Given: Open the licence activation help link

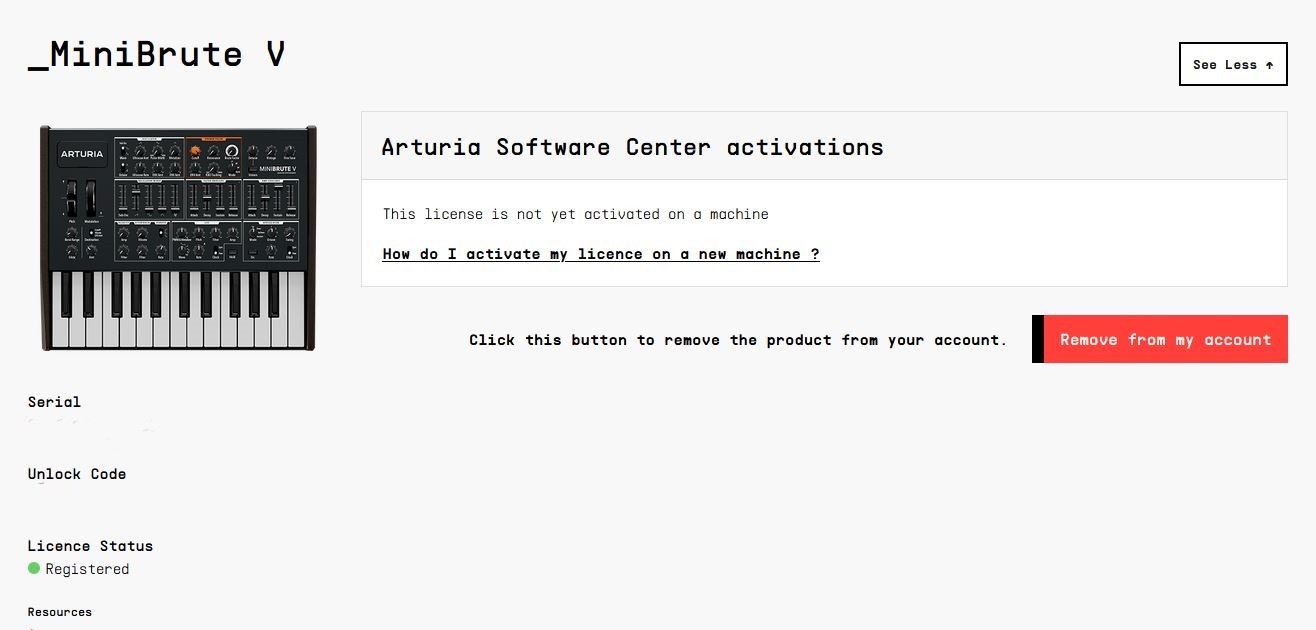Looking at the screenshot, I should click(x=601, y=254).
